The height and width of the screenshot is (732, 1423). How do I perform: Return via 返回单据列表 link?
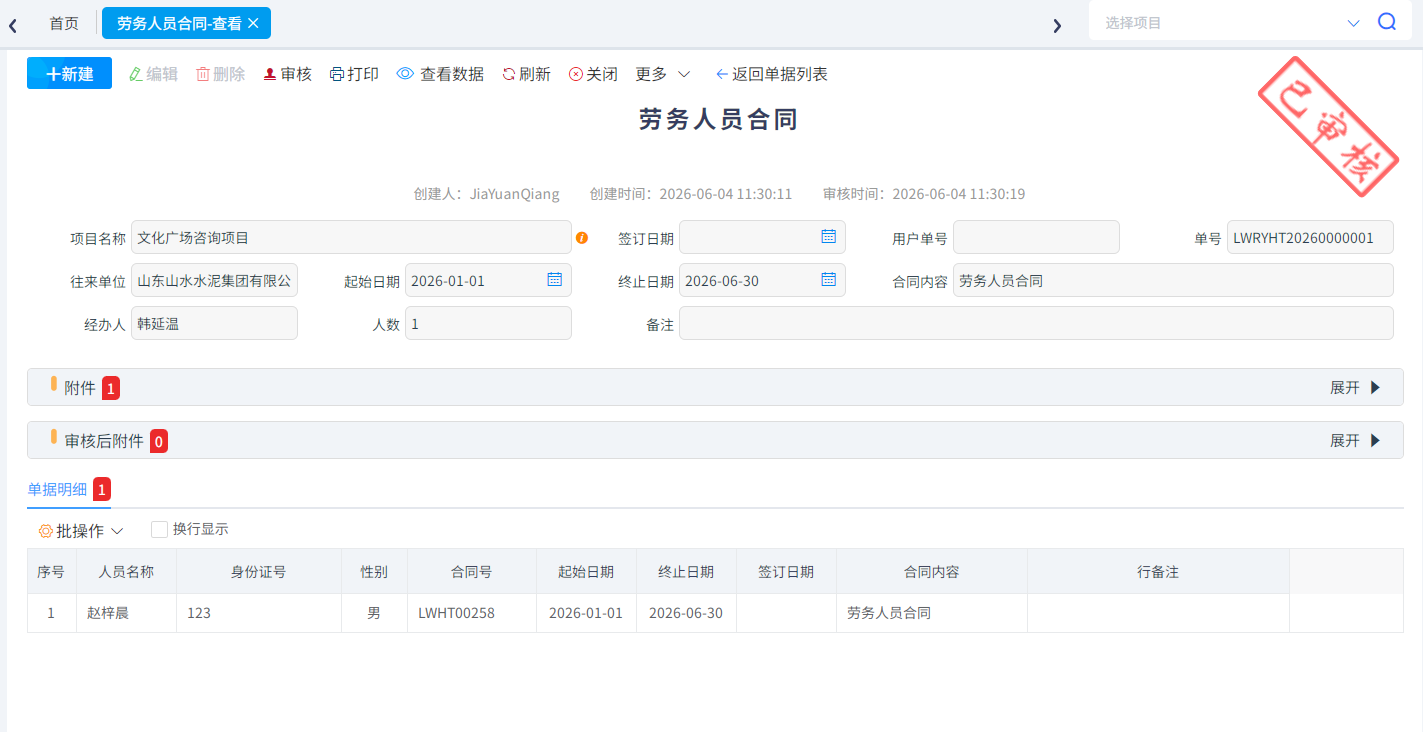(x=771, y=74)
